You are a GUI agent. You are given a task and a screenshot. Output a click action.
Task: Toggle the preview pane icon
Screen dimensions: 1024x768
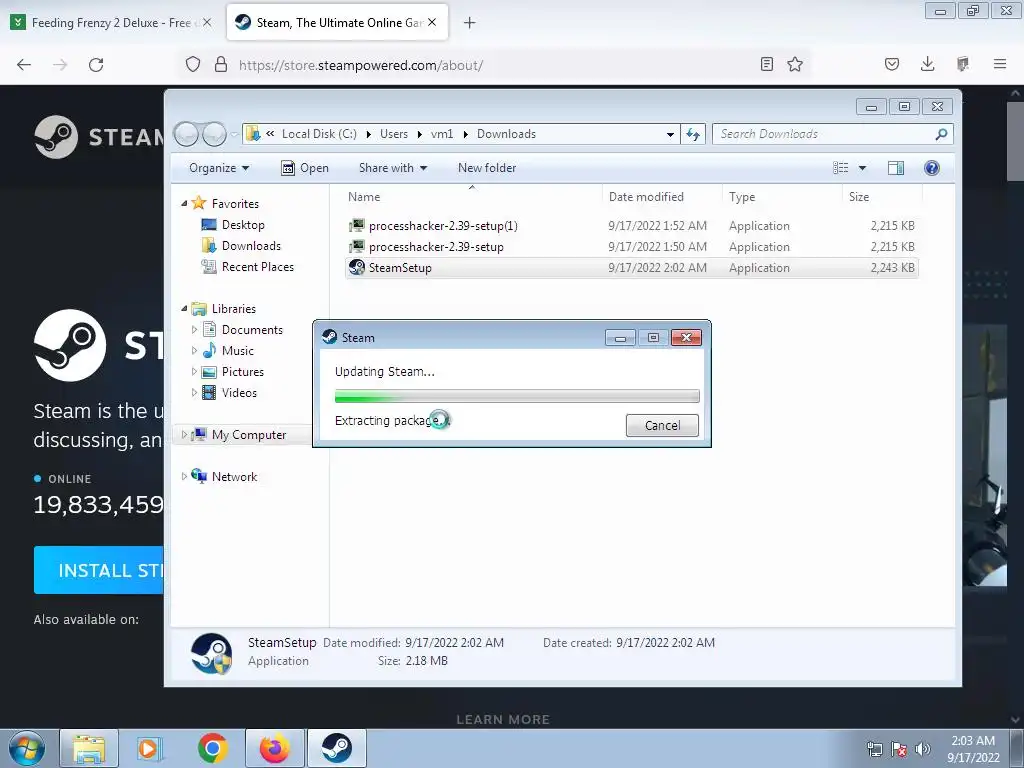[896, 168]
